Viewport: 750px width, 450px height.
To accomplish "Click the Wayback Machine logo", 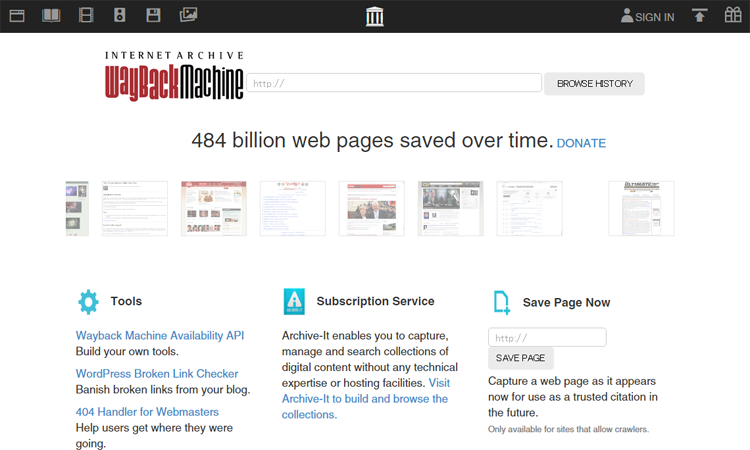I will click(x=174, y=76).
